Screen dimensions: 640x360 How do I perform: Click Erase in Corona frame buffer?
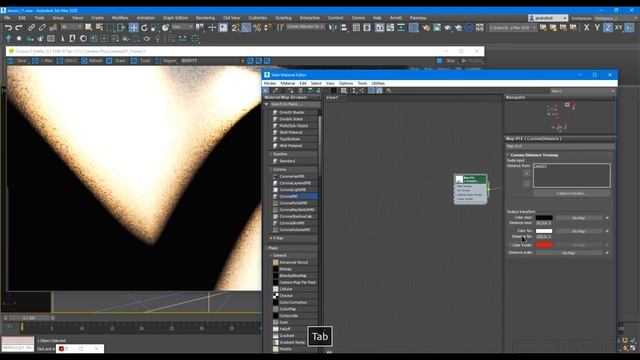pos(117,60)
